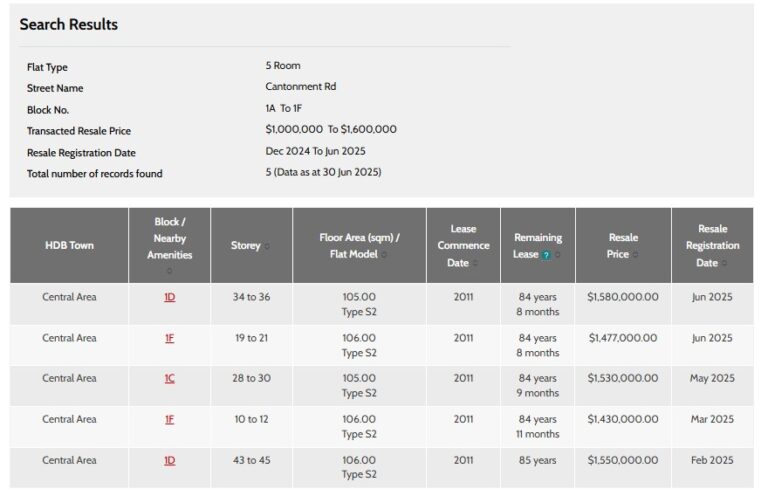Sort by Resale Registration Date icon
Screen dimensions: 768x496
pos(724,263)
